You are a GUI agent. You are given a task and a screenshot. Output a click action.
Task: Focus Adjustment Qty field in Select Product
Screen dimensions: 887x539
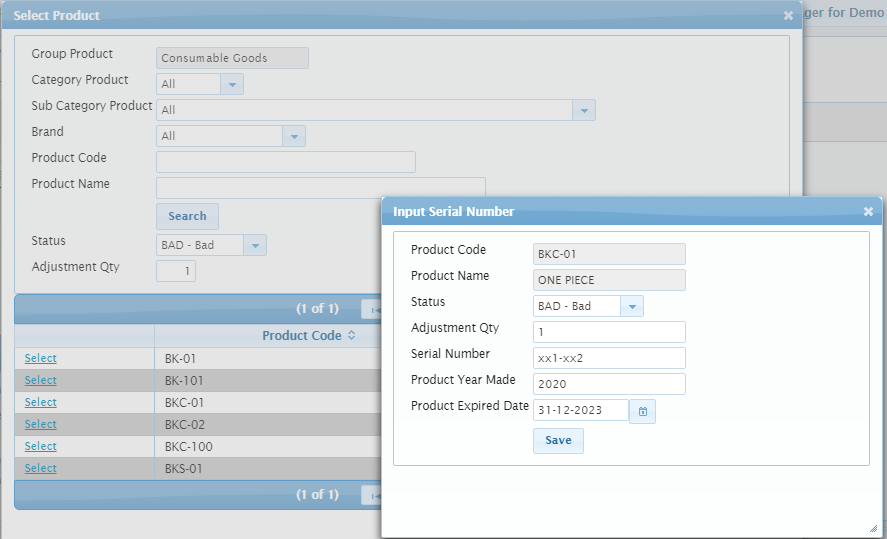(x=176, y=271)
